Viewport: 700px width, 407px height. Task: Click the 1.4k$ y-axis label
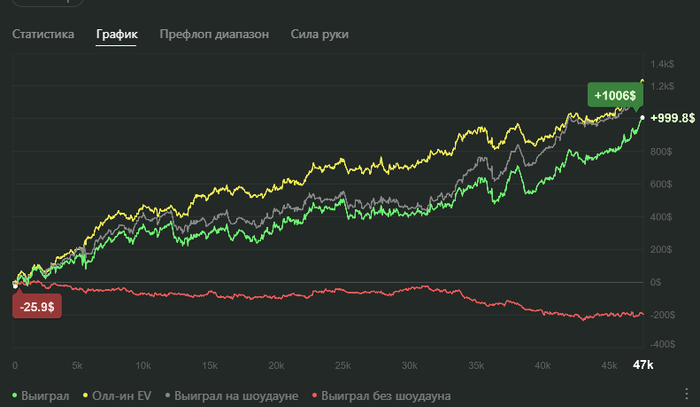coord(663,65)
